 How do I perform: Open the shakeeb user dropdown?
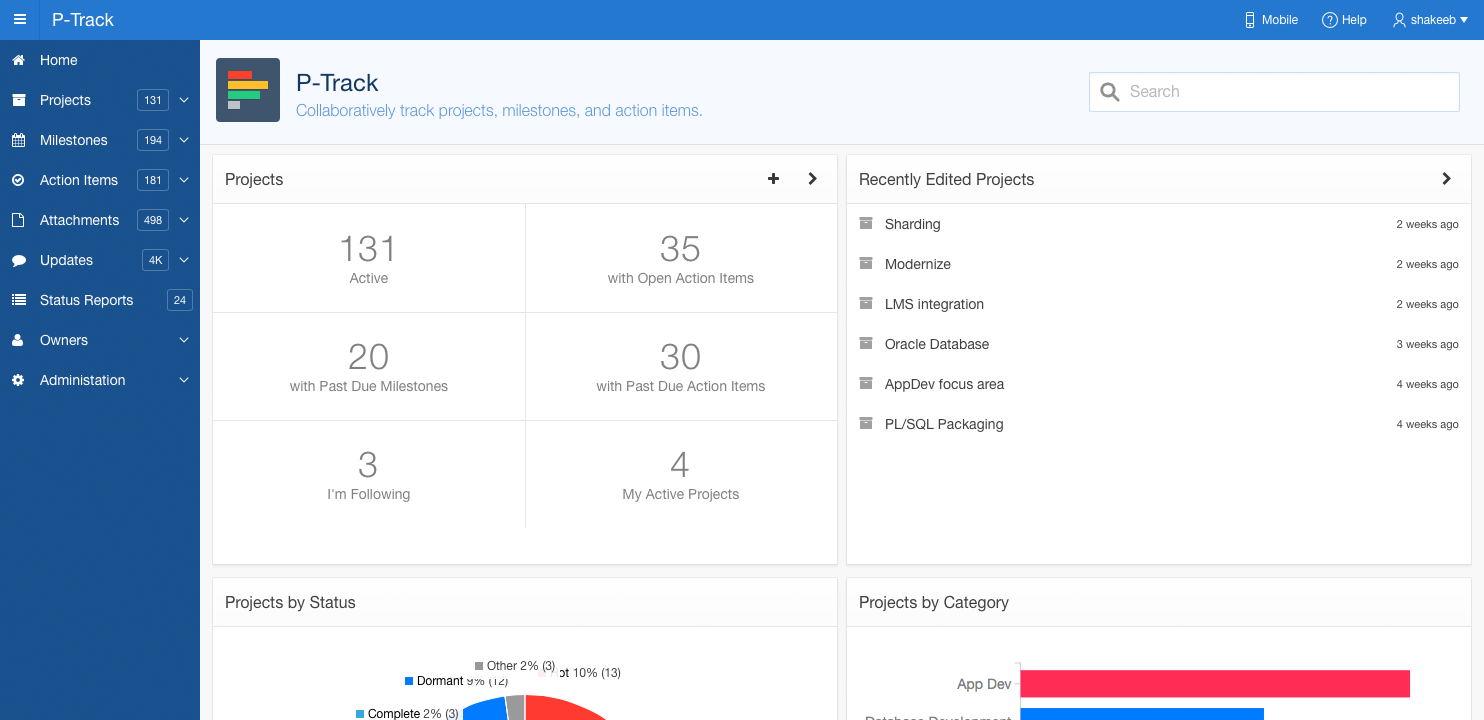pos(1431,20)
